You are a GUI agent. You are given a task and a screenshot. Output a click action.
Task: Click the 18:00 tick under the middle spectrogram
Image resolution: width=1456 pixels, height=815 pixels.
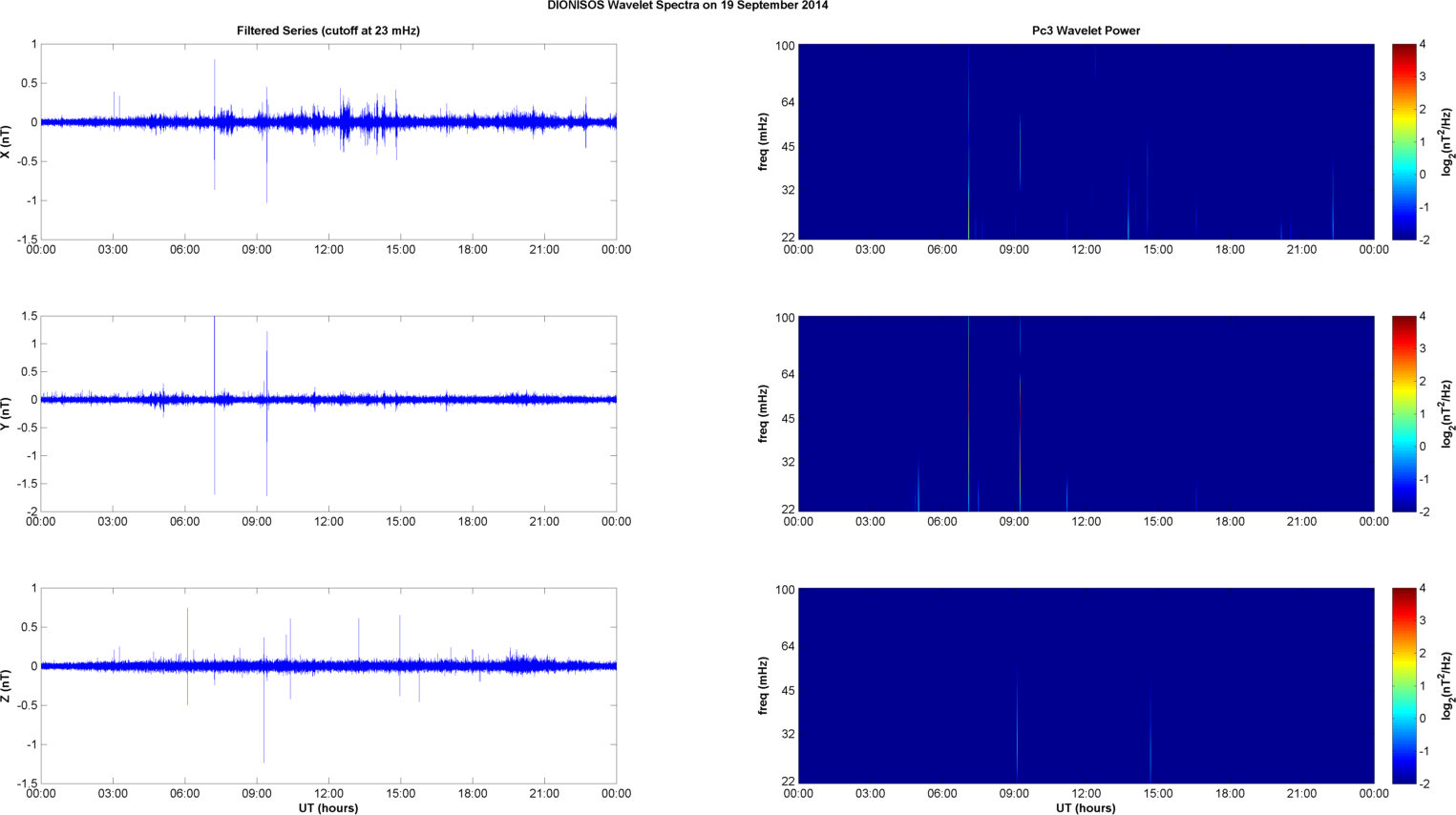coord(1230,522)
